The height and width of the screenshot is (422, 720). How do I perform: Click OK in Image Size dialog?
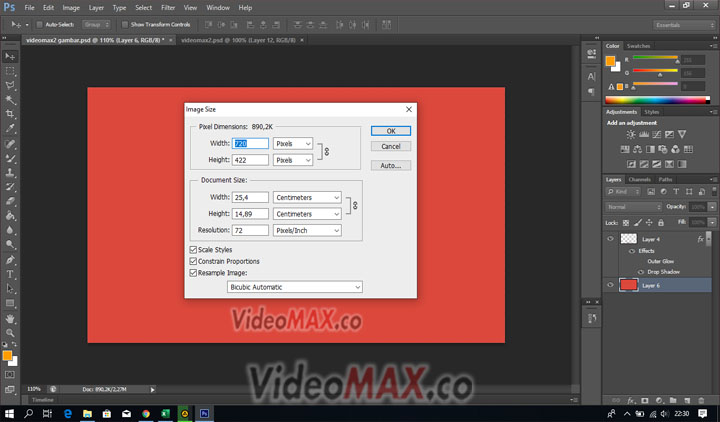click(391, 131)
